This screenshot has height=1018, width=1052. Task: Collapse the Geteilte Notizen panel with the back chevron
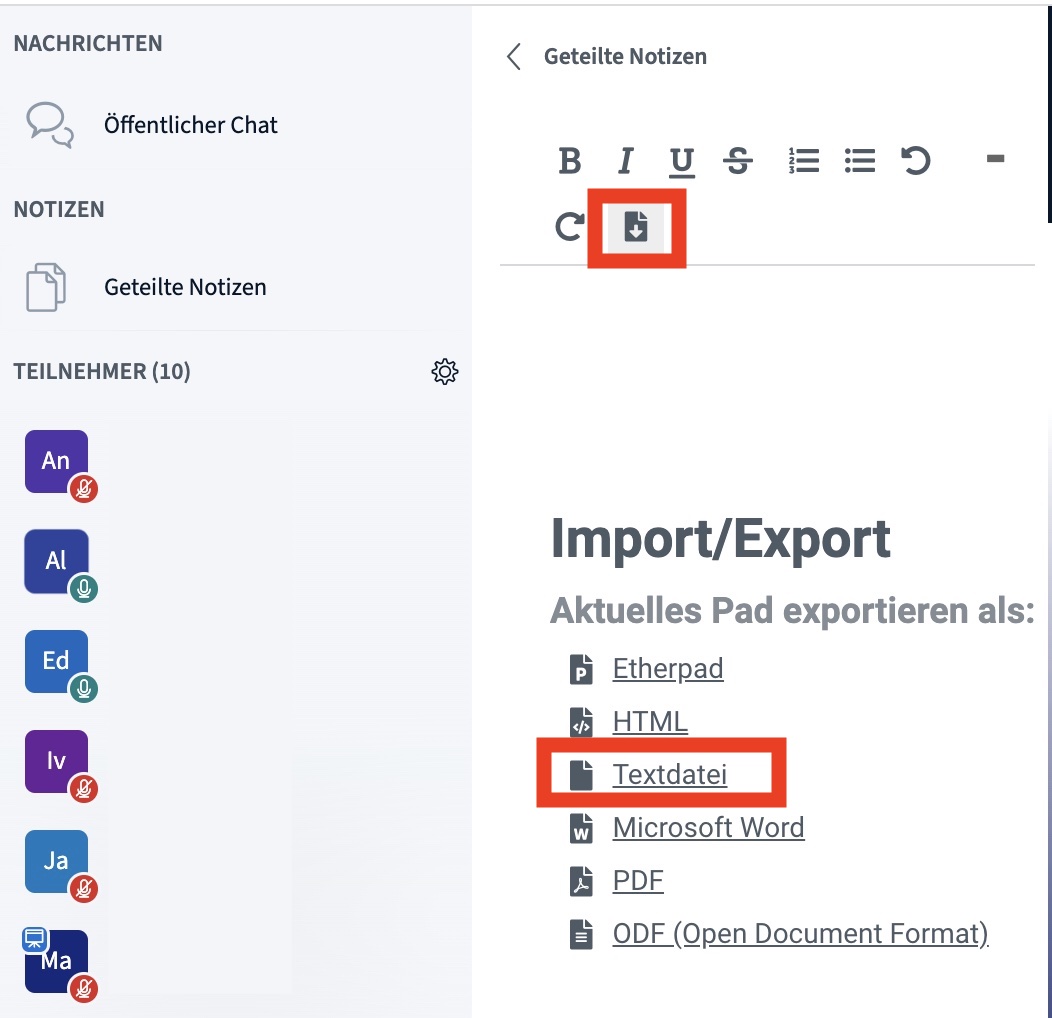[x=513, y=57]
